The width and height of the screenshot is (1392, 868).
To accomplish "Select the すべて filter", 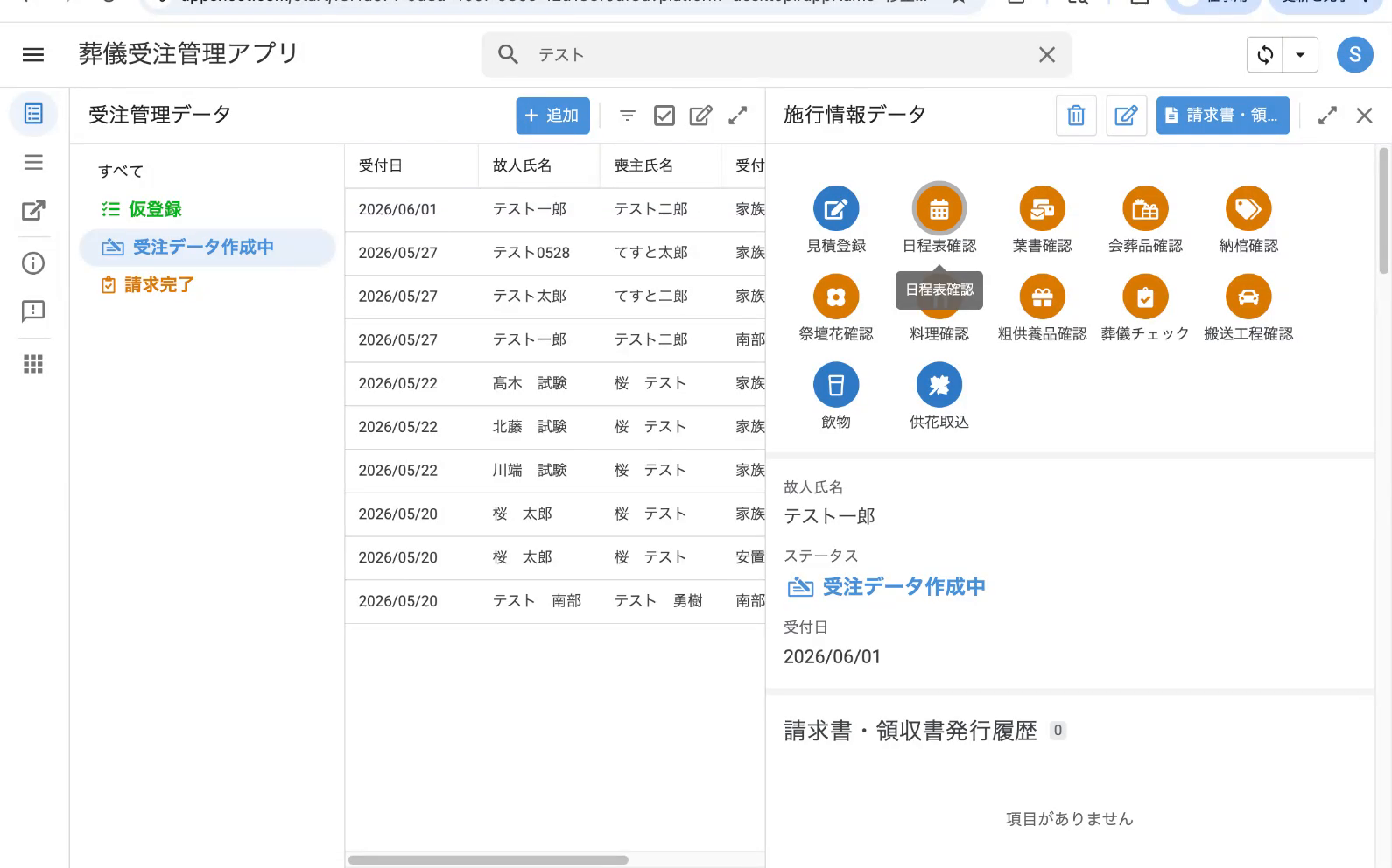I will [x=121, y=171].
